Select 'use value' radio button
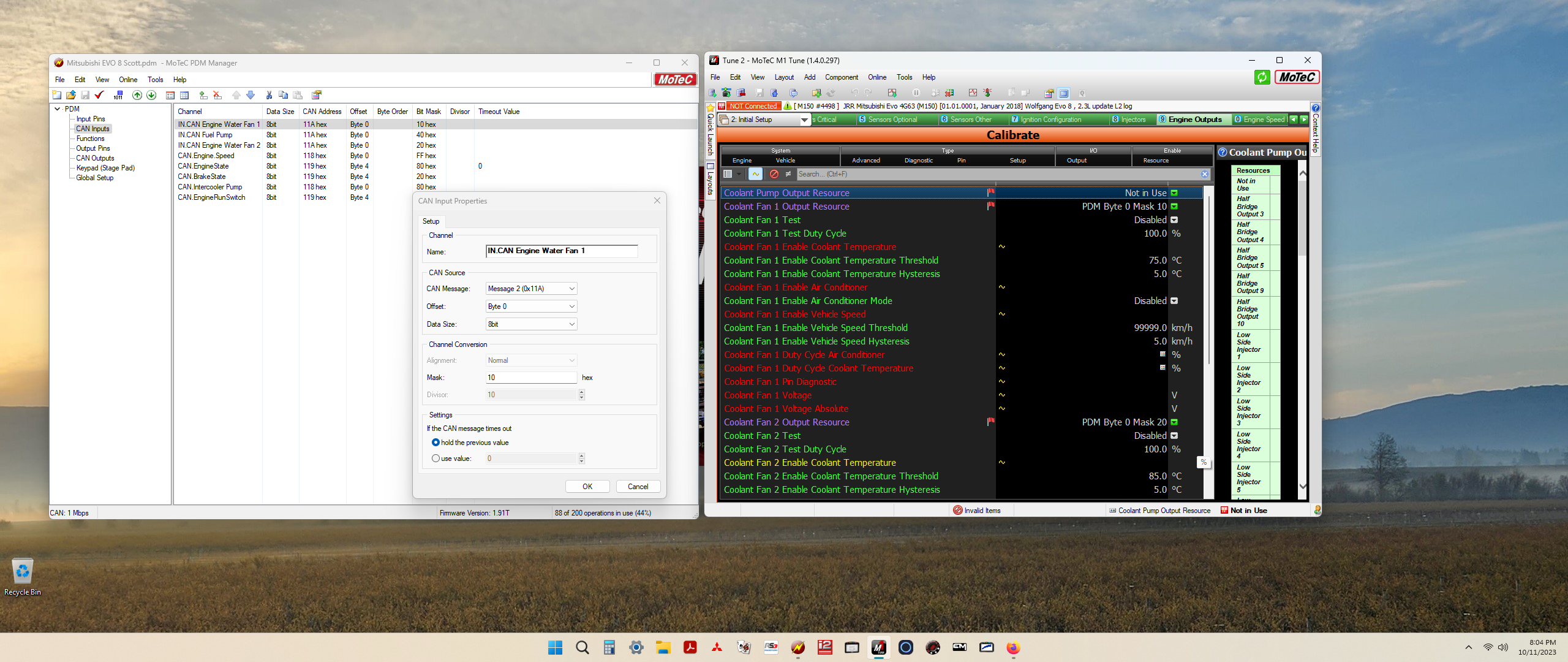1568x662 pixels. (435, 458)
